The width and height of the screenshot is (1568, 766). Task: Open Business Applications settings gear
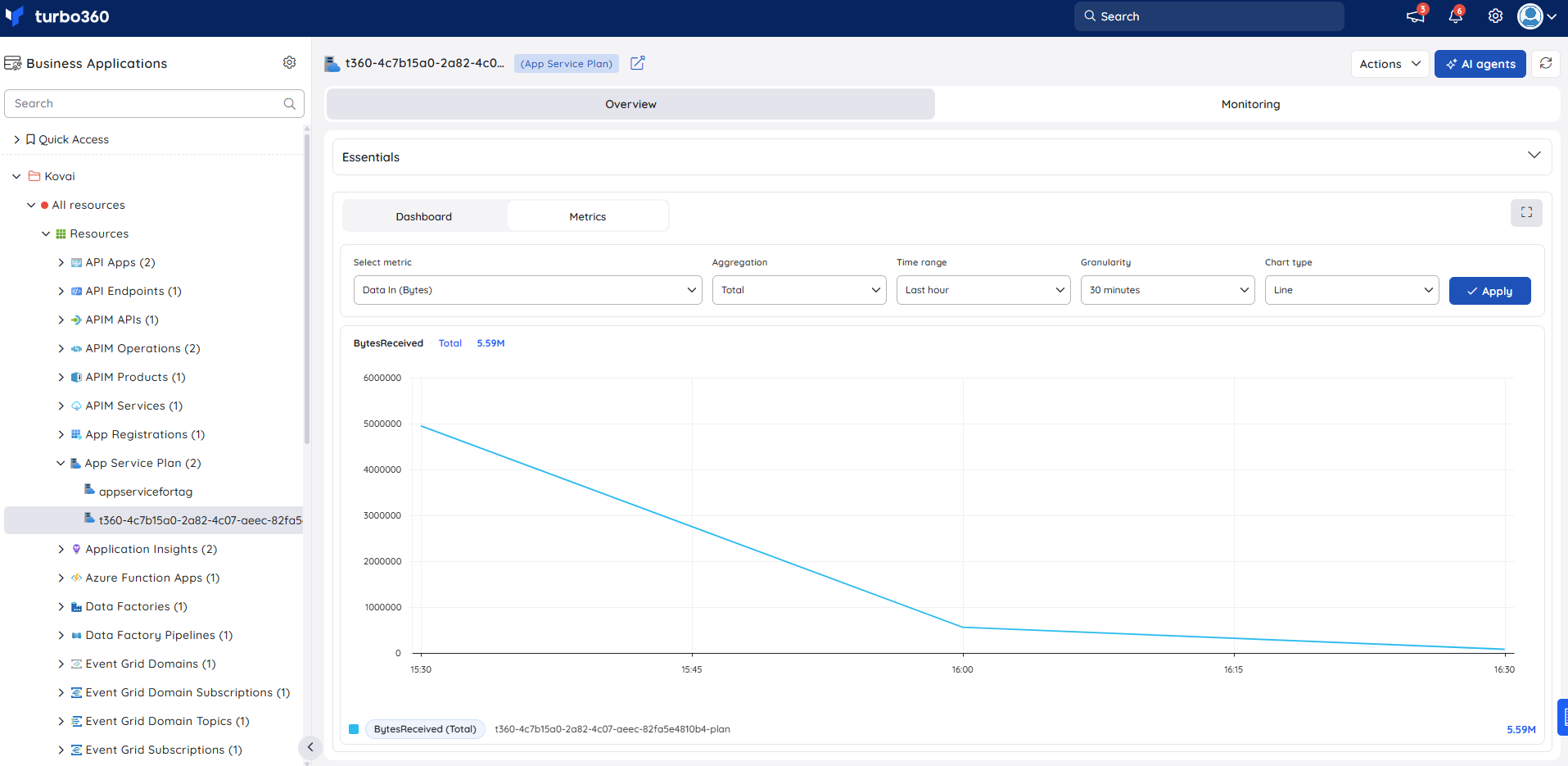[x=289, y=62]
